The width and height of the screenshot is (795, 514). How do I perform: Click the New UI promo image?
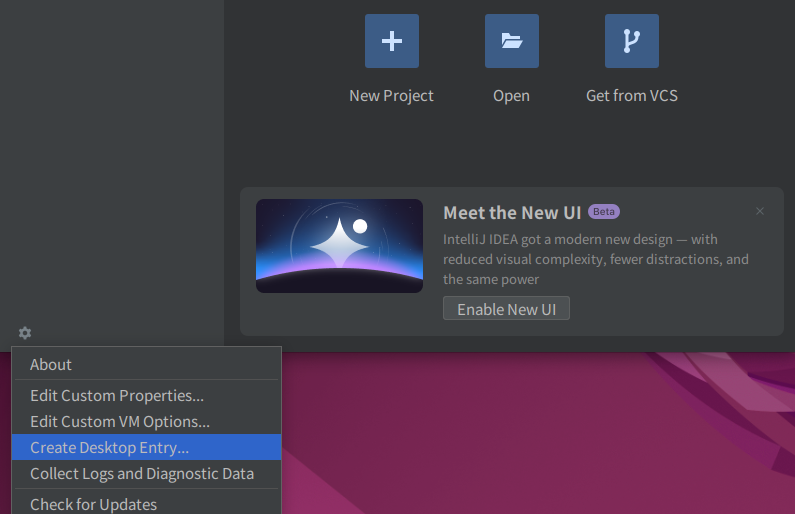(x=339, y=246)
